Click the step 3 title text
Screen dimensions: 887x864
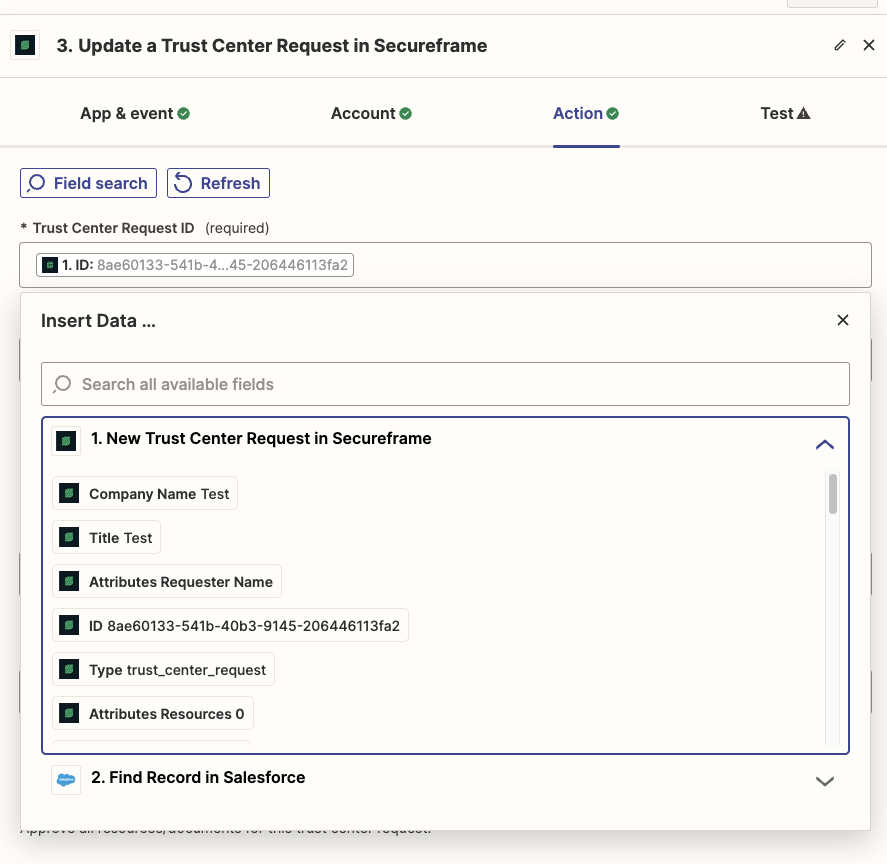click(x=272, y=46)
